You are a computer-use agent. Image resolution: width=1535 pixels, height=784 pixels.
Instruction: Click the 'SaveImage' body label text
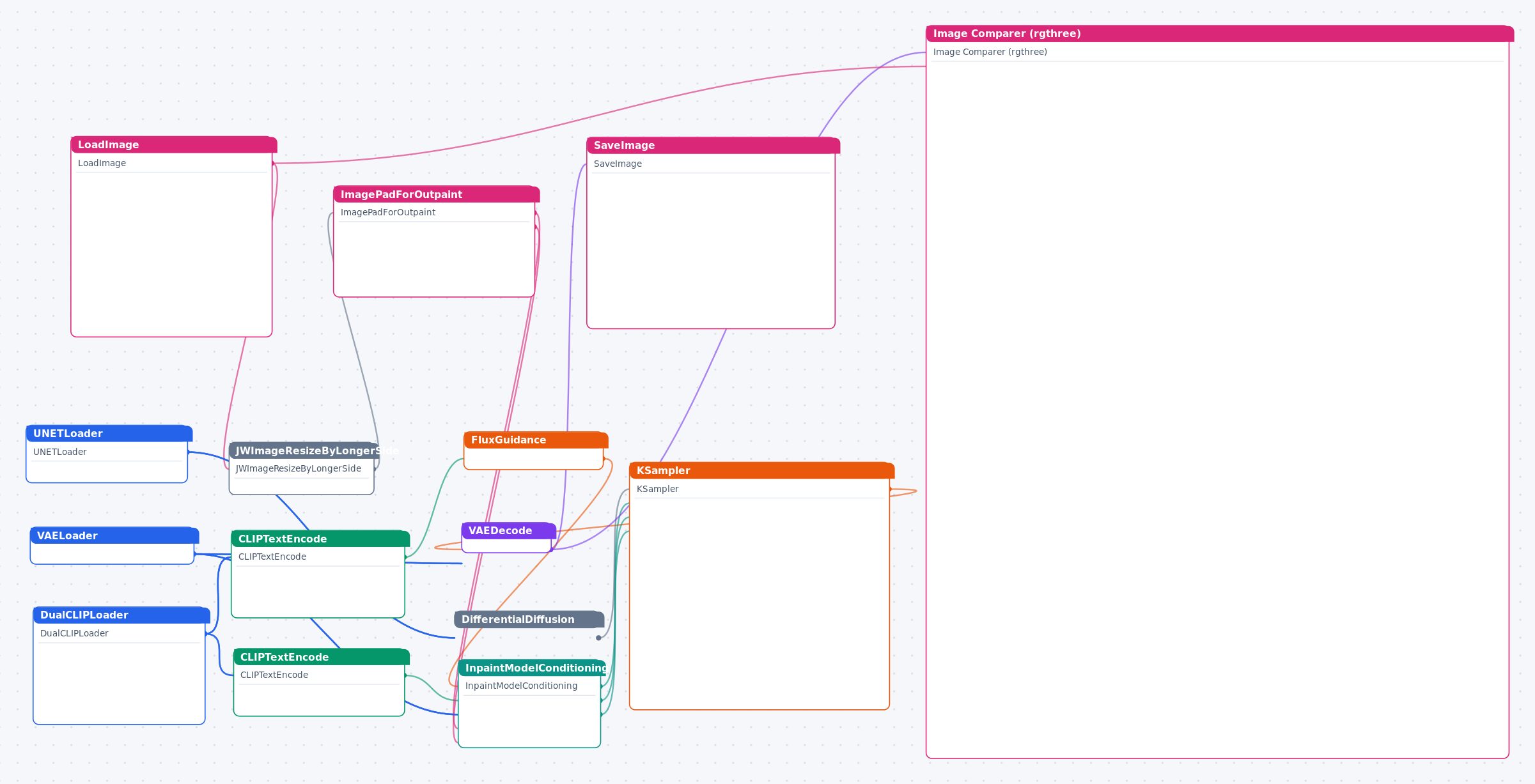(618, 164)
